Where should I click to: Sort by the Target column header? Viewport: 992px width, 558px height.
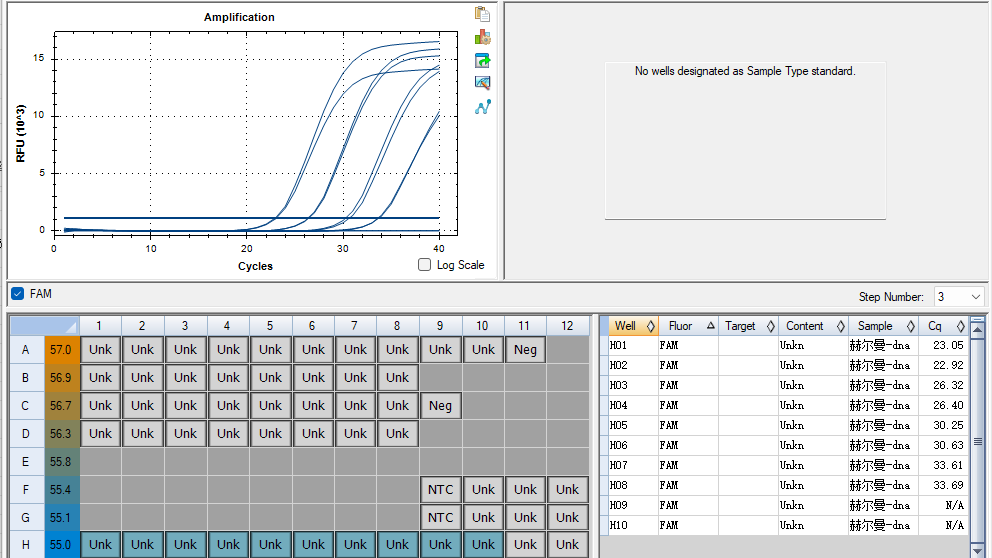[x=748, y=326]
